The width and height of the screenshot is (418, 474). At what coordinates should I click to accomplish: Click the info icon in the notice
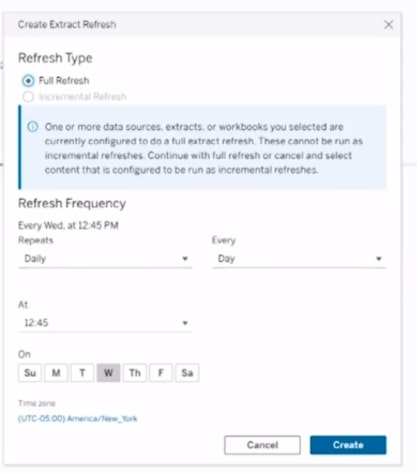[33, 127]
